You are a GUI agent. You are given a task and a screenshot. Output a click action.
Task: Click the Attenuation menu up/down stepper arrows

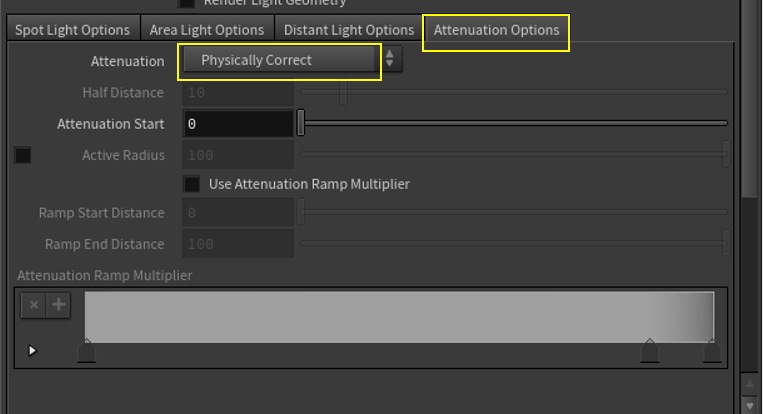click(x=391, y=60)
